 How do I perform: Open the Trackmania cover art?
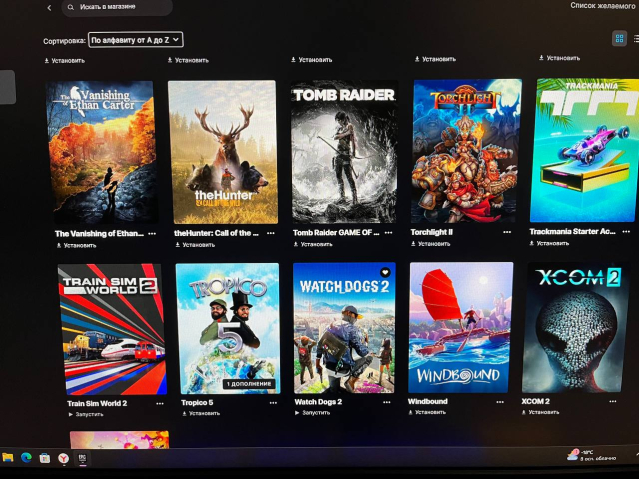point(585,150)
